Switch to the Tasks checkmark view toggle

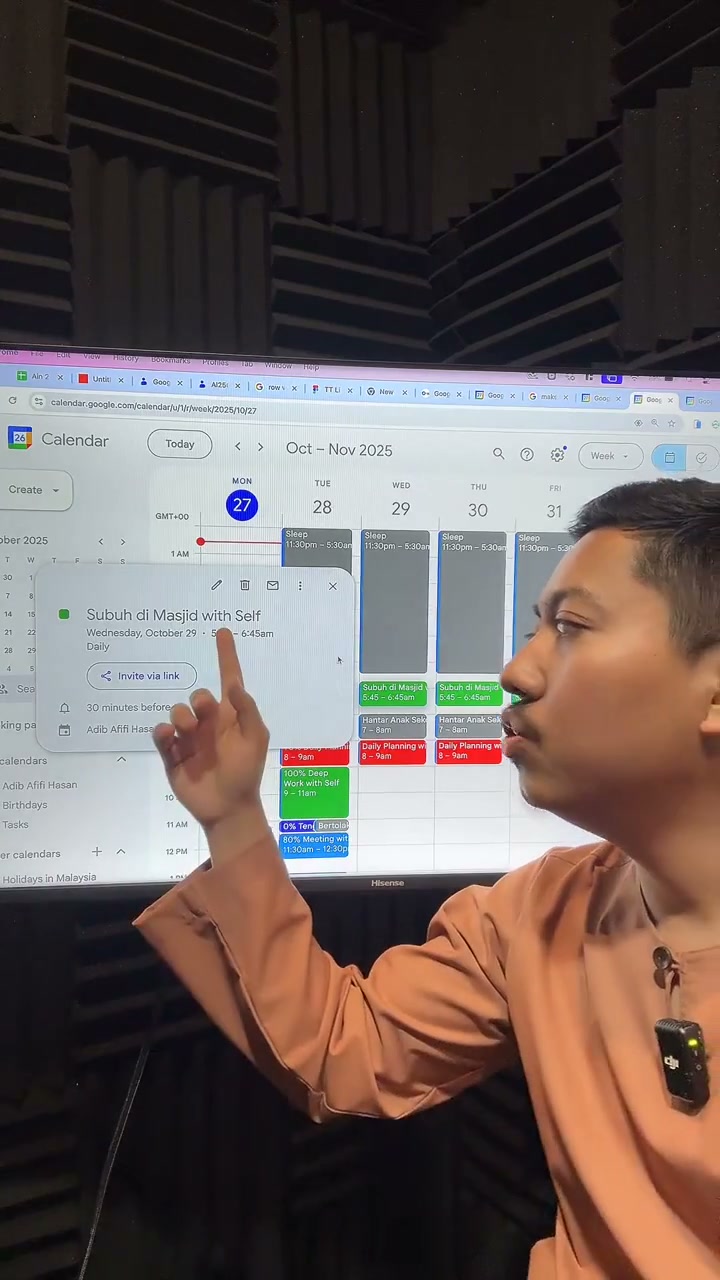pyautogui.click(x=702, y=458)
